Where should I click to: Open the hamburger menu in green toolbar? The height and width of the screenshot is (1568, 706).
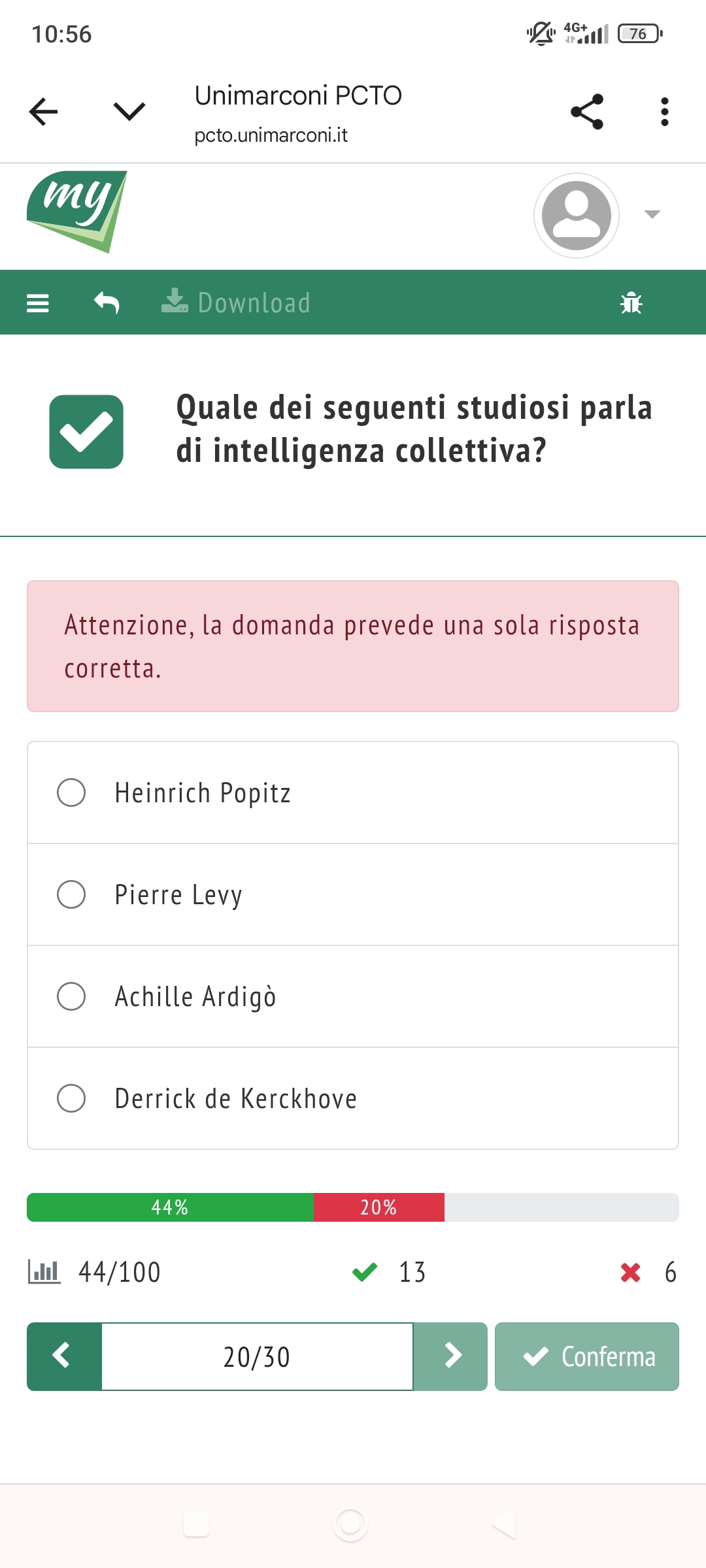(x=38, y=303)
